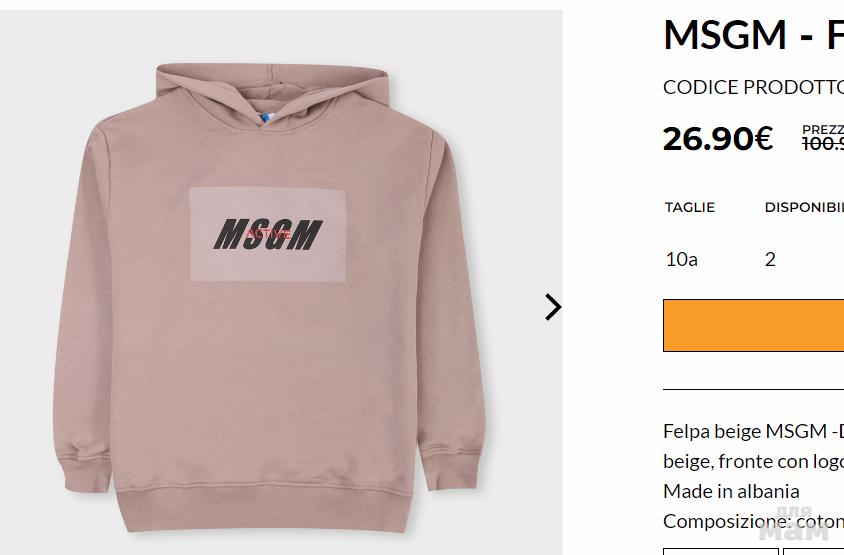Click the grey 'для мам' watermark logo

click(x=794, y=524)
